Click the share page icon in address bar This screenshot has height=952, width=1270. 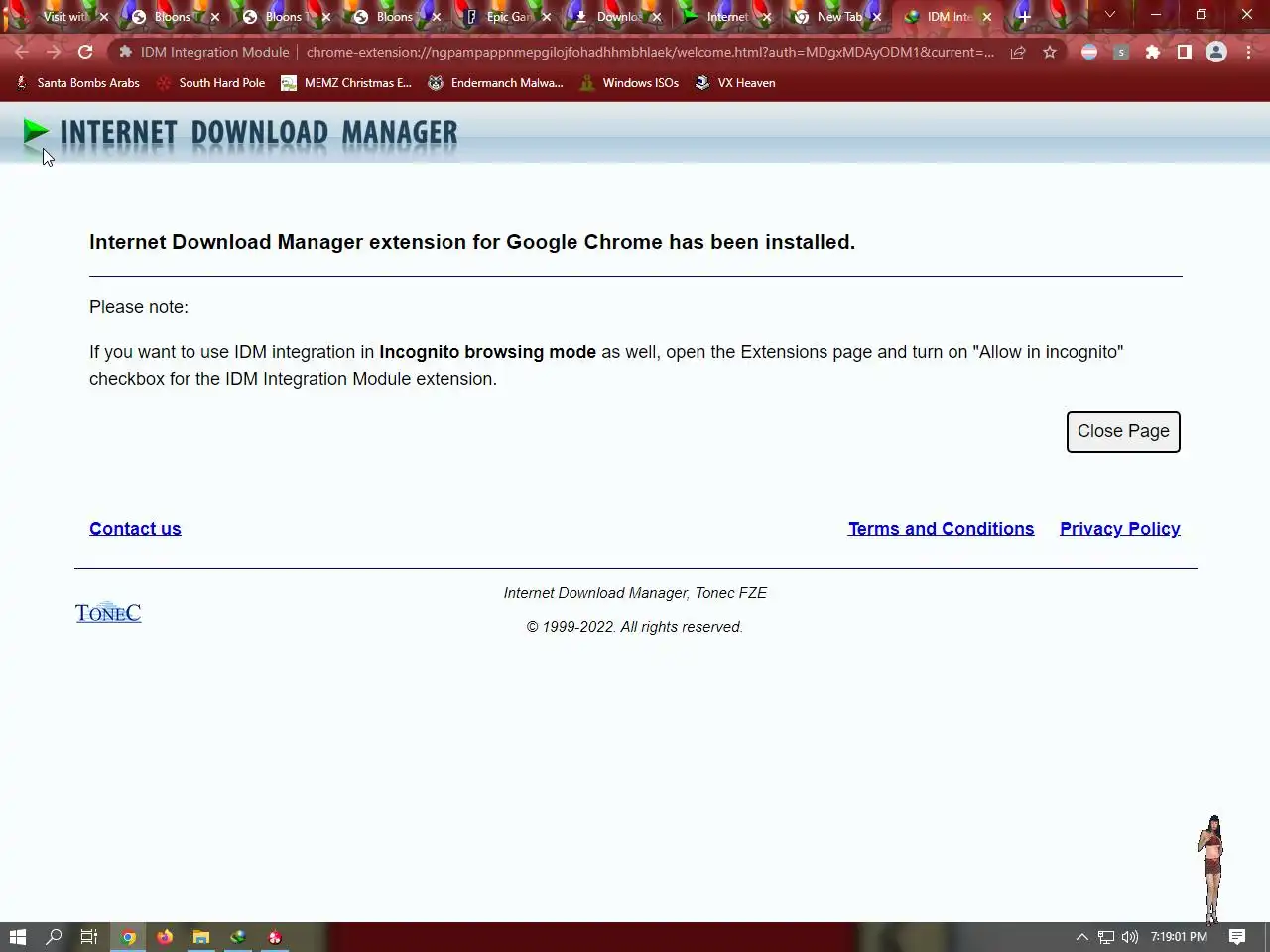click(x=1018, y=52)
